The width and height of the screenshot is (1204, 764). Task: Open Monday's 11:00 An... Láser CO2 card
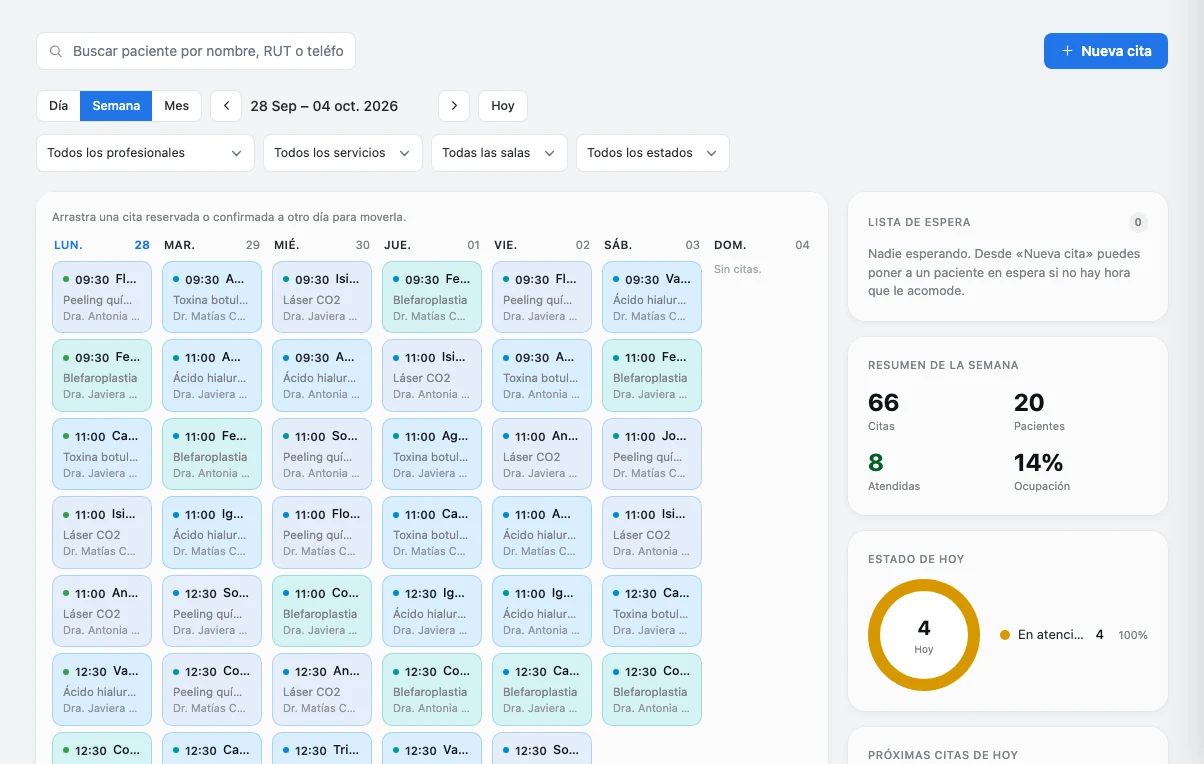(x=102, y=611)
